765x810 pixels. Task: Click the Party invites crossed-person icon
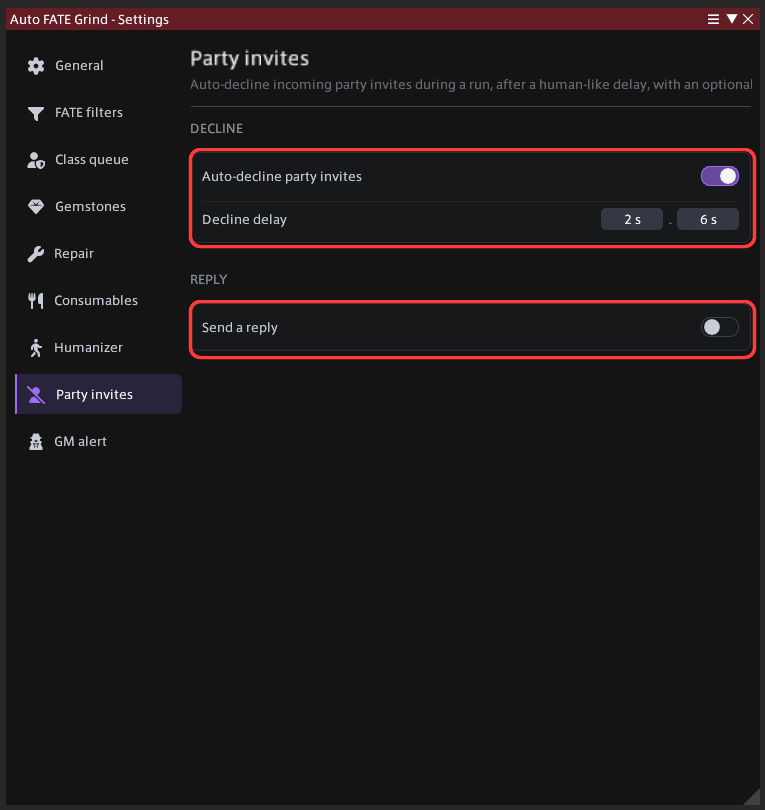pos(36,395)
